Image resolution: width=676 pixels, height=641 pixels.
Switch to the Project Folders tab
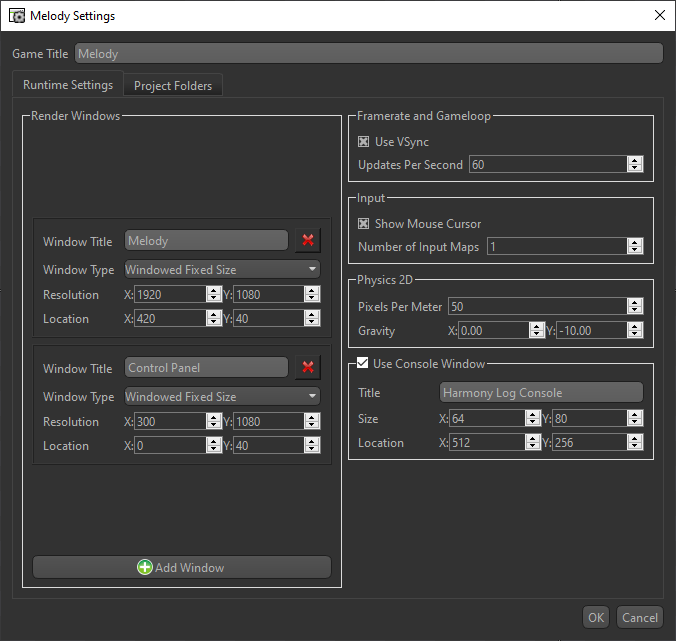coord(173,86)
